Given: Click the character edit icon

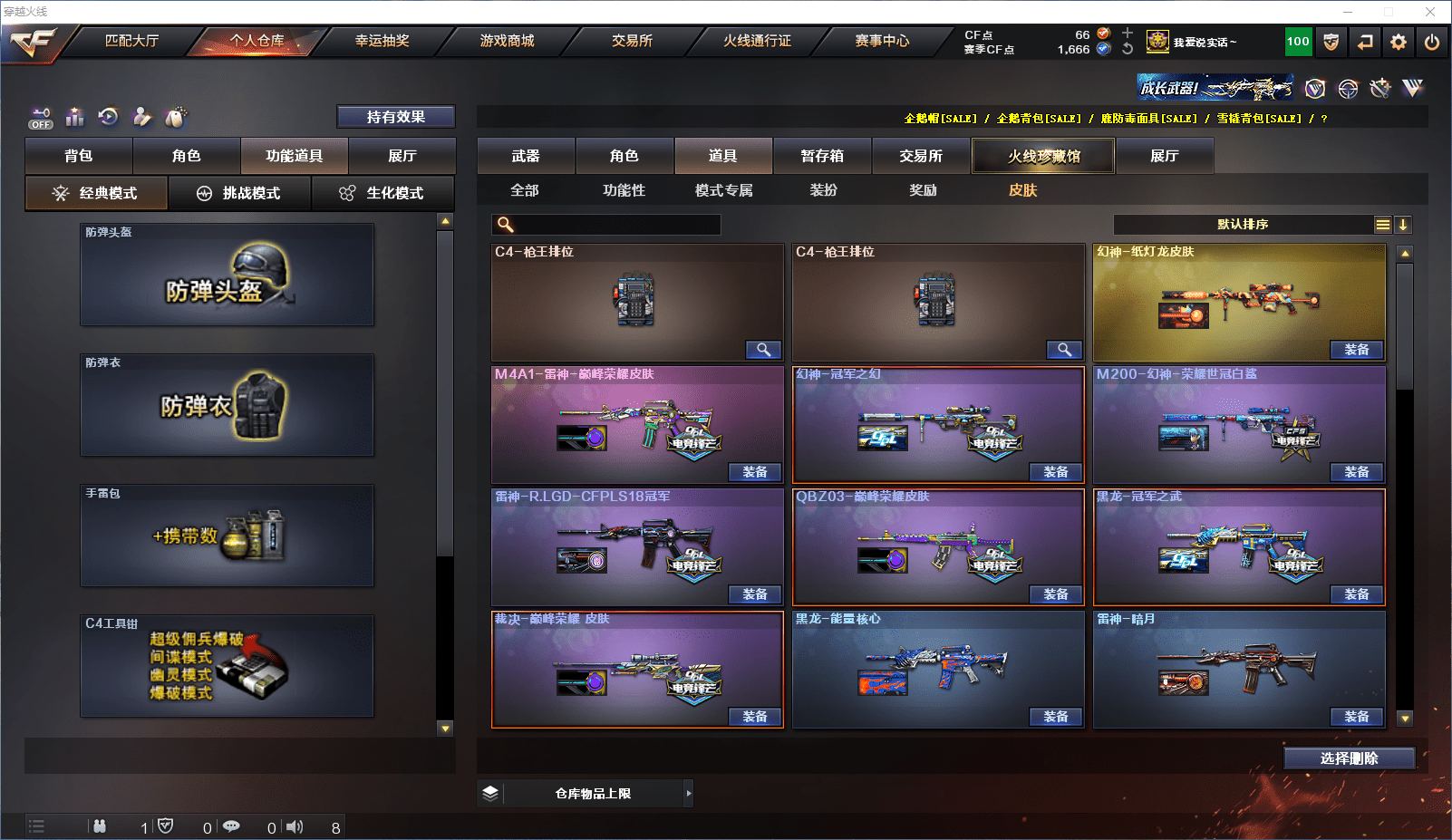Looking at the screenshot, I should pos(141,117).
